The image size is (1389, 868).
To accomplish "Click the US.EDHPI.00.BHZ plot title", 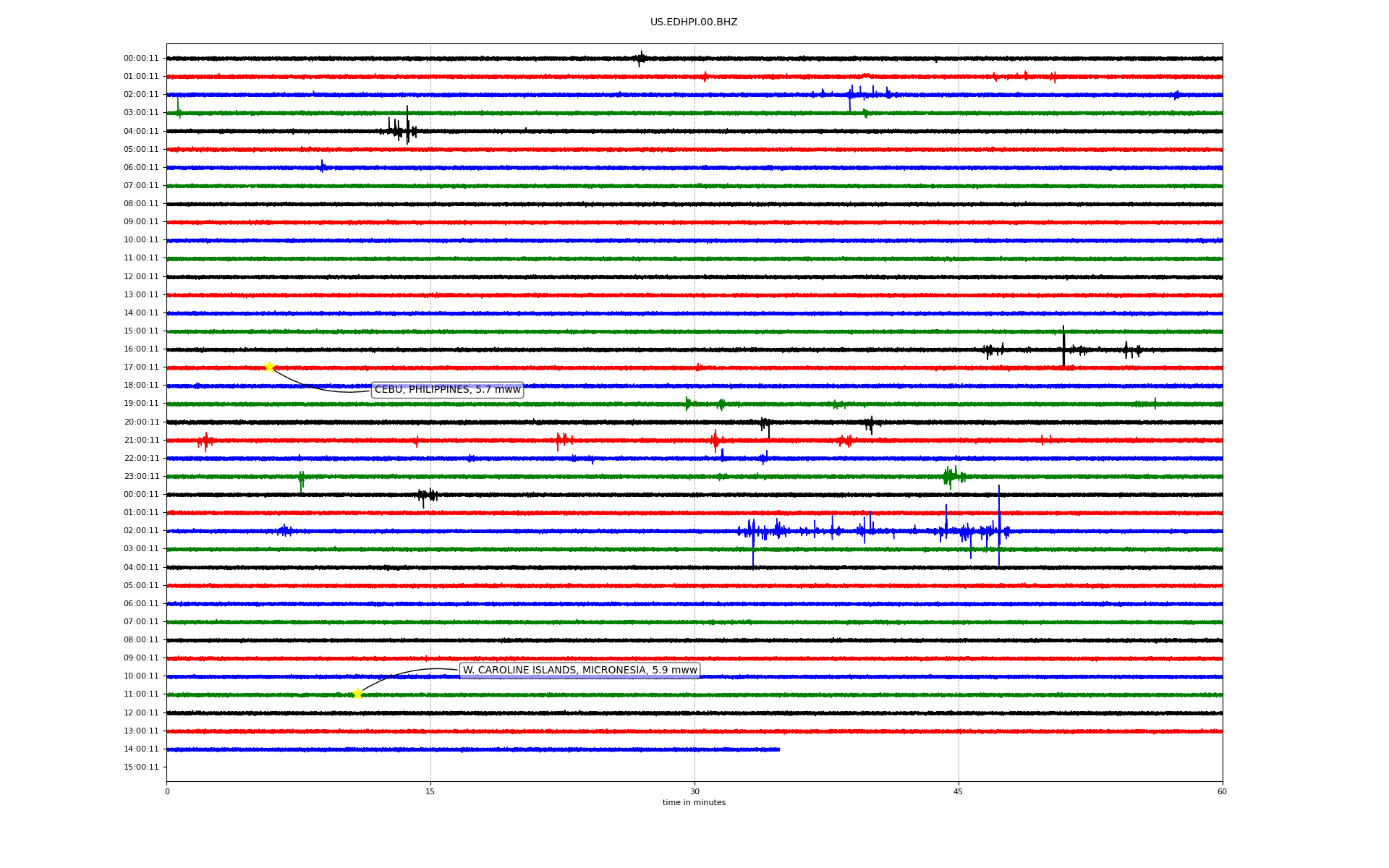I will click(x=693, y=22).
